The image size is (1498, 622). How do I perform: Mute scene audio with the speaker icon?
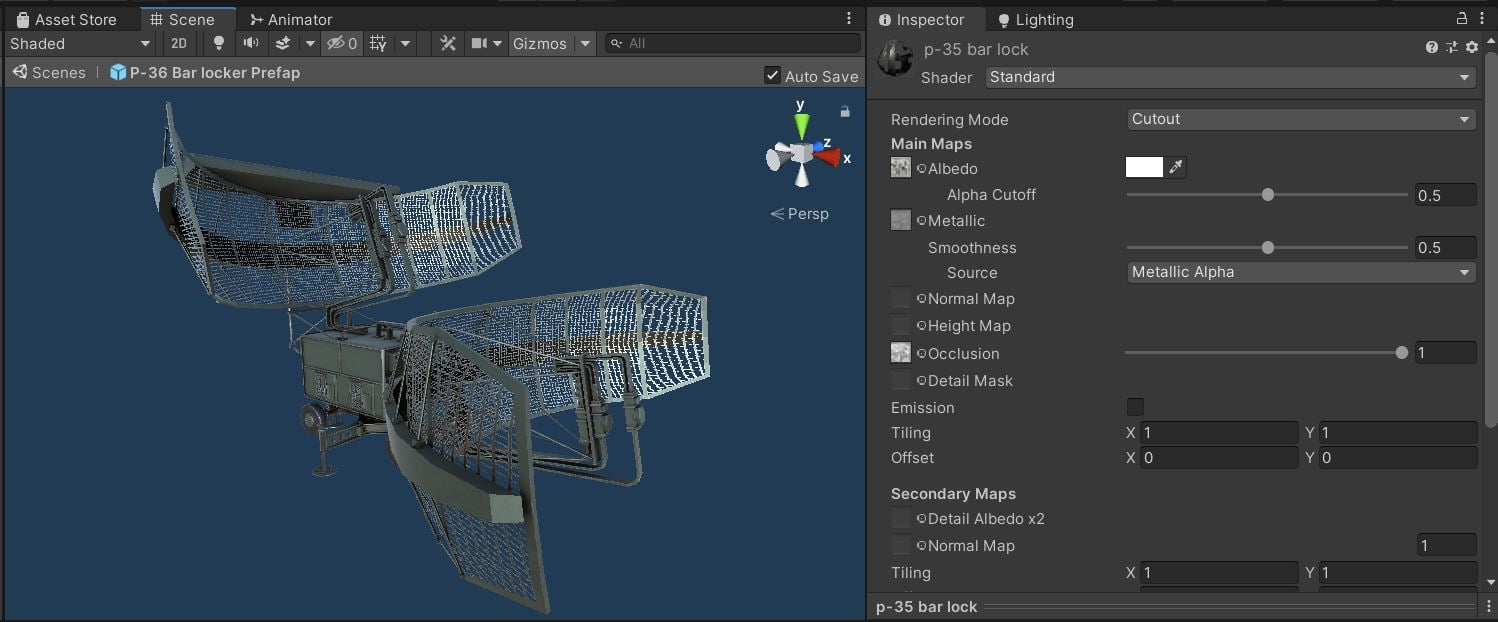click(x=250, y=43)
